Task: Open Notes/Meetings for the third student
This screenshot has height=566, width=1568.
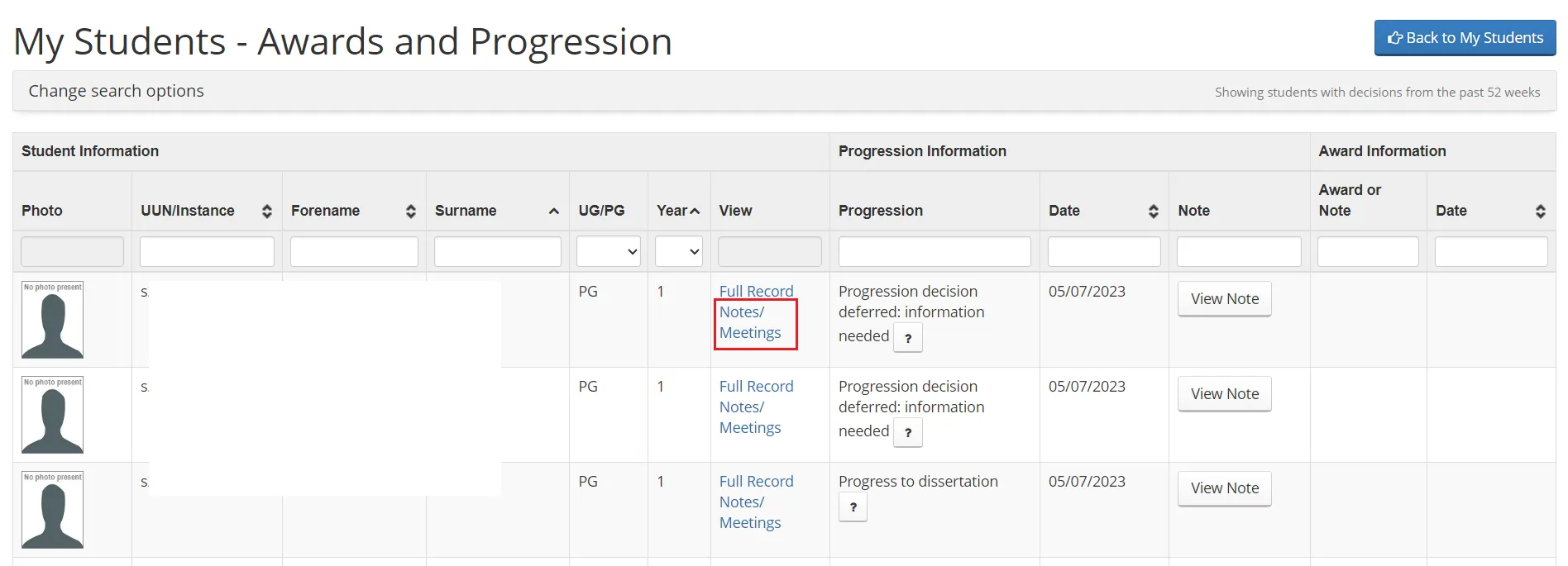Action: pos(749,512)
